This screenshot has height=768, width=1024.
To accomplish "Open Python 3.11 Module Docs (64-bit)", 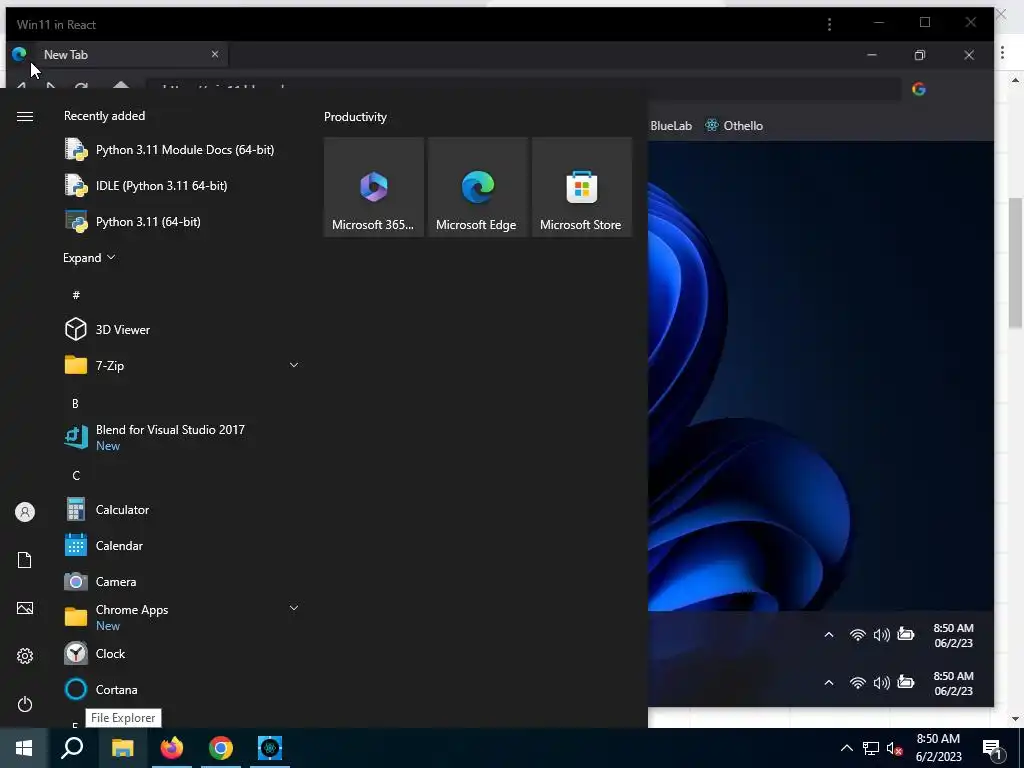I will [168, 150].
